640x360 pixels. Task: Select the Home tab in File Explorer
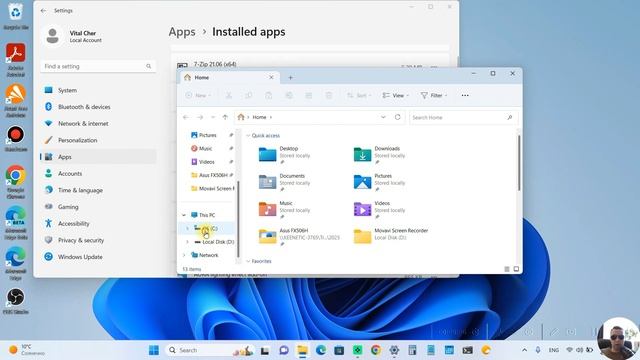coord(229,78)
